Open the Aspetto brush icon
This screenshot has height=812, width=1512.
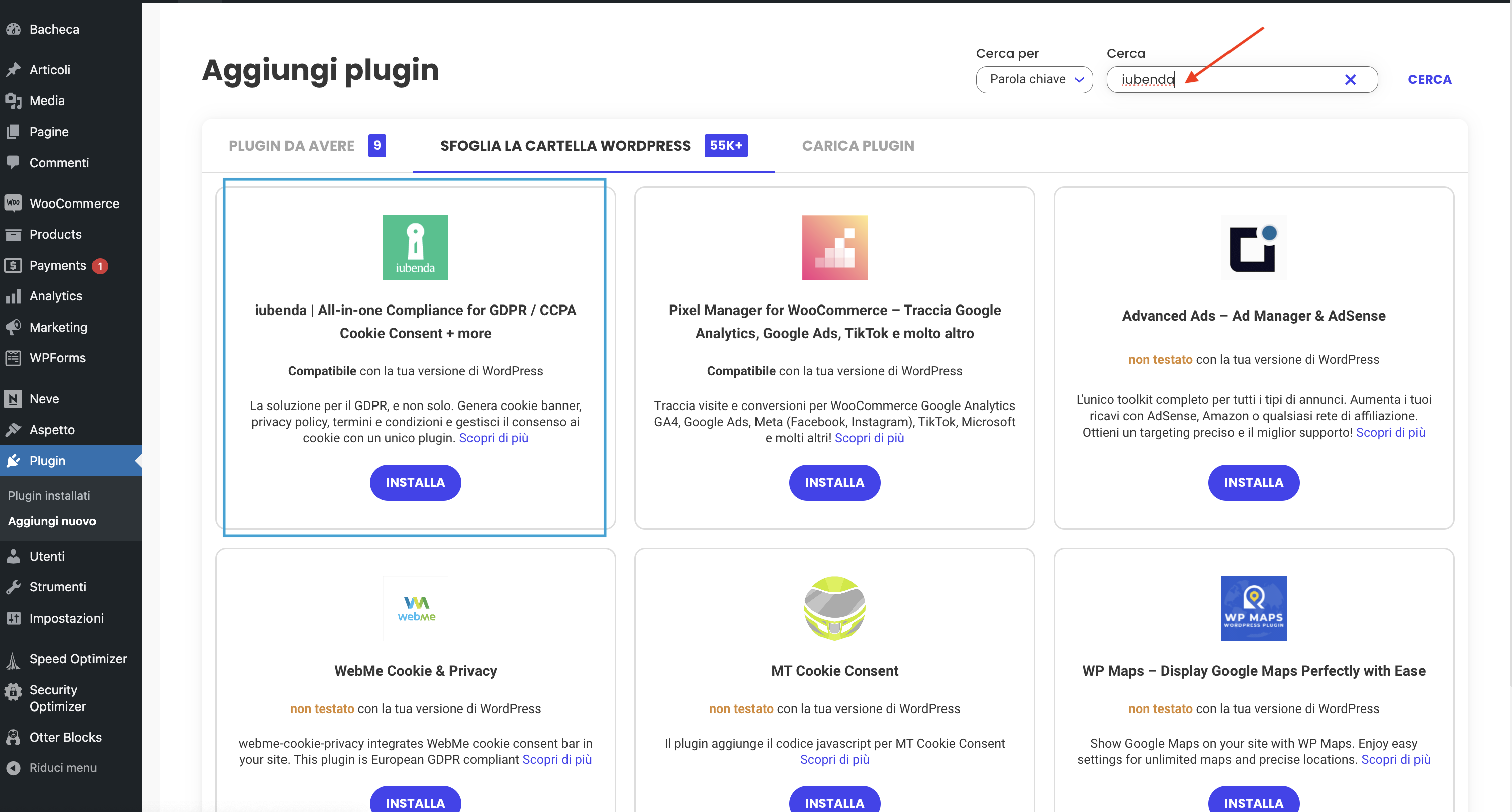click(14, 430)
